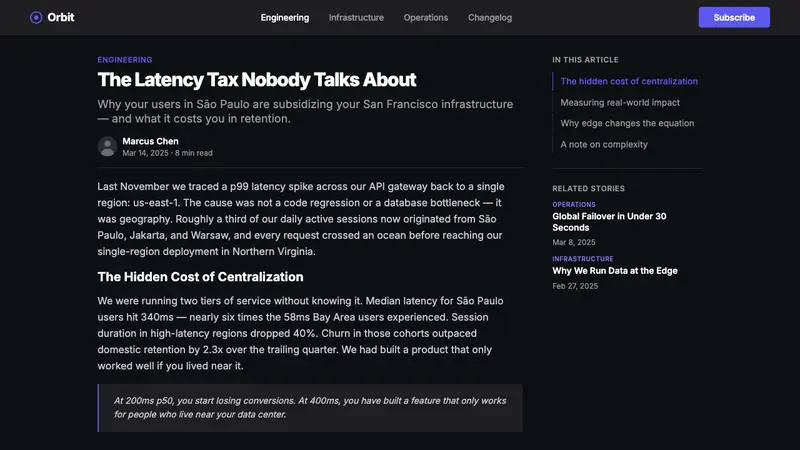Click The Latency Tax Nobody Talks About title
The width and height of the screenshot is (800, 450).
[x=257, y=80]
